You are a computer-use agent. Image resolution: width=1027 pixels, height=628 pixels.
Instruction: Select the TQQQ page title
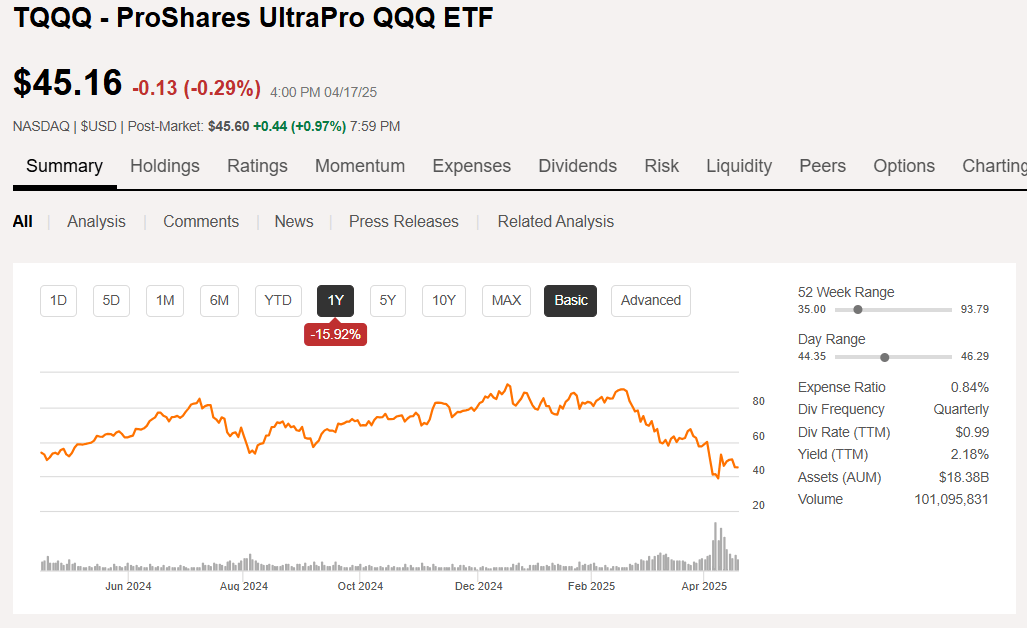(x=250, y=18)
